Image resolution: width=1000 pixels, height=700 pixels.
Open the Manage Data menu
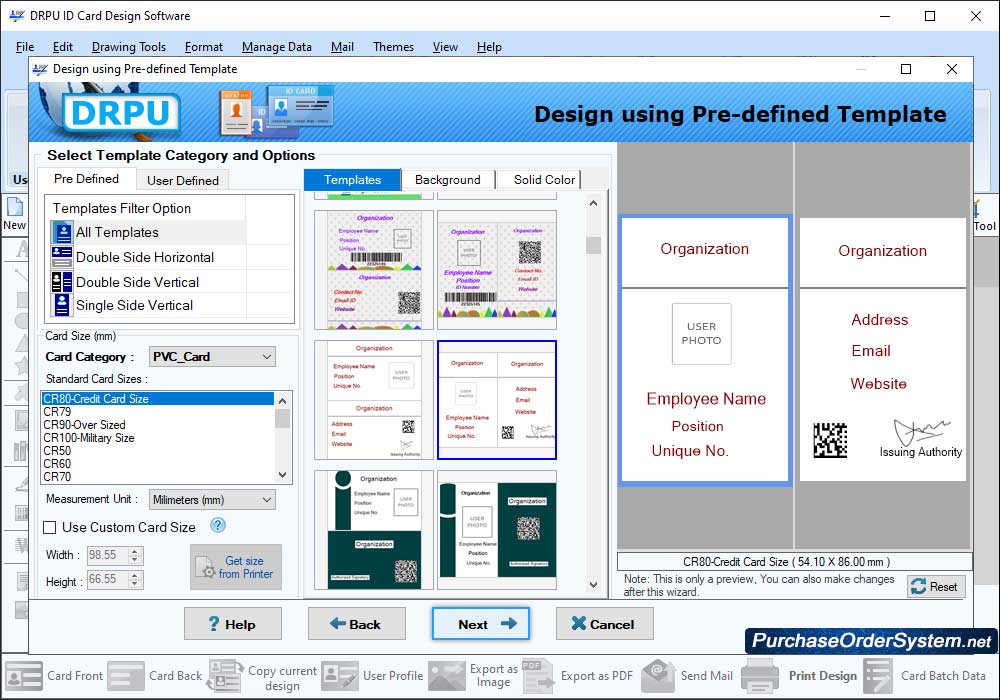point(277,47)
